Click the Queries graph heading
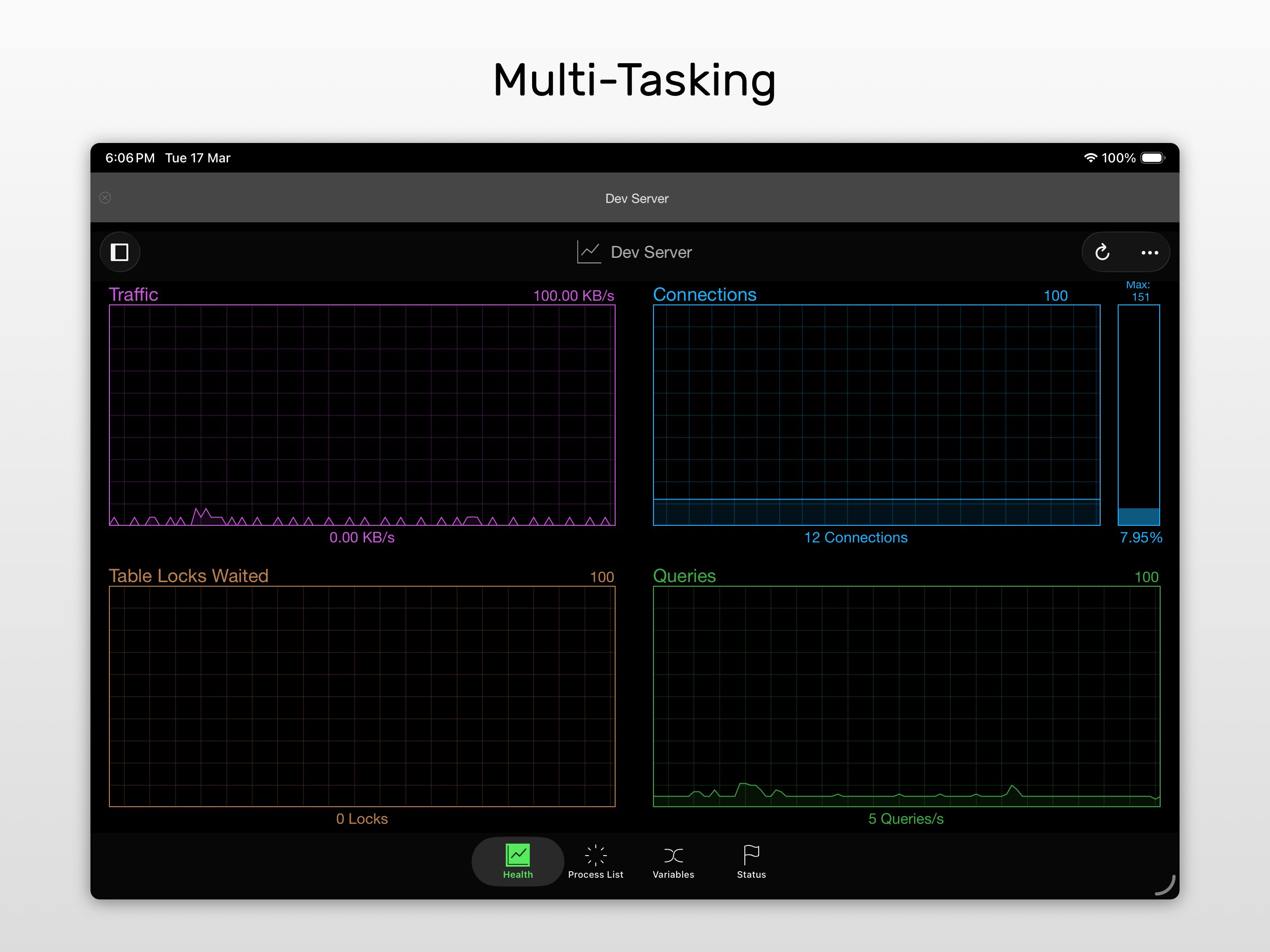 tap(684, 576)
